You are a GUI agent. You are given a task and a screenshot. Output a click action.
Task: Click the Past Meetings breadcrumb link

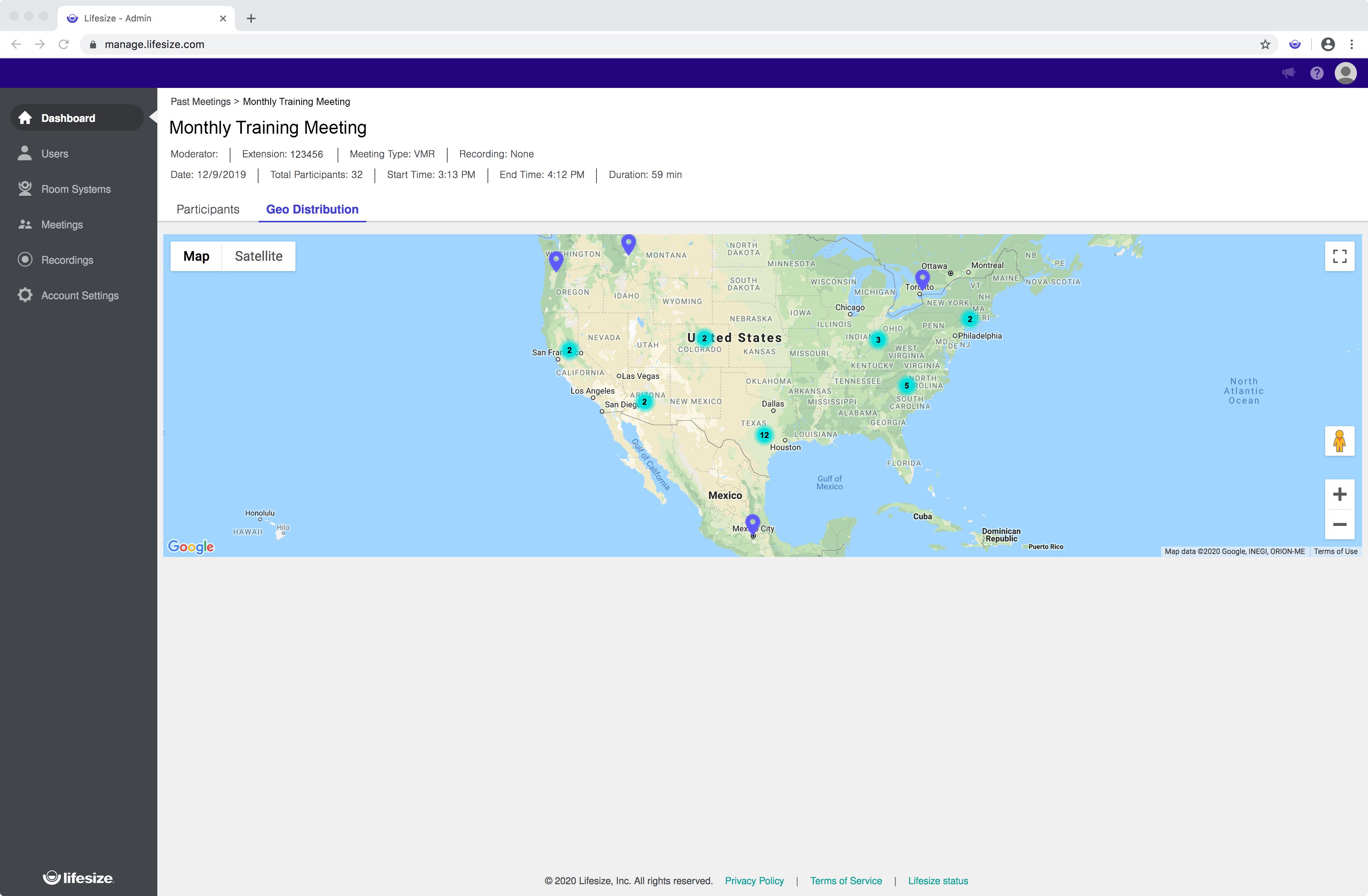[x=200, y=102]
